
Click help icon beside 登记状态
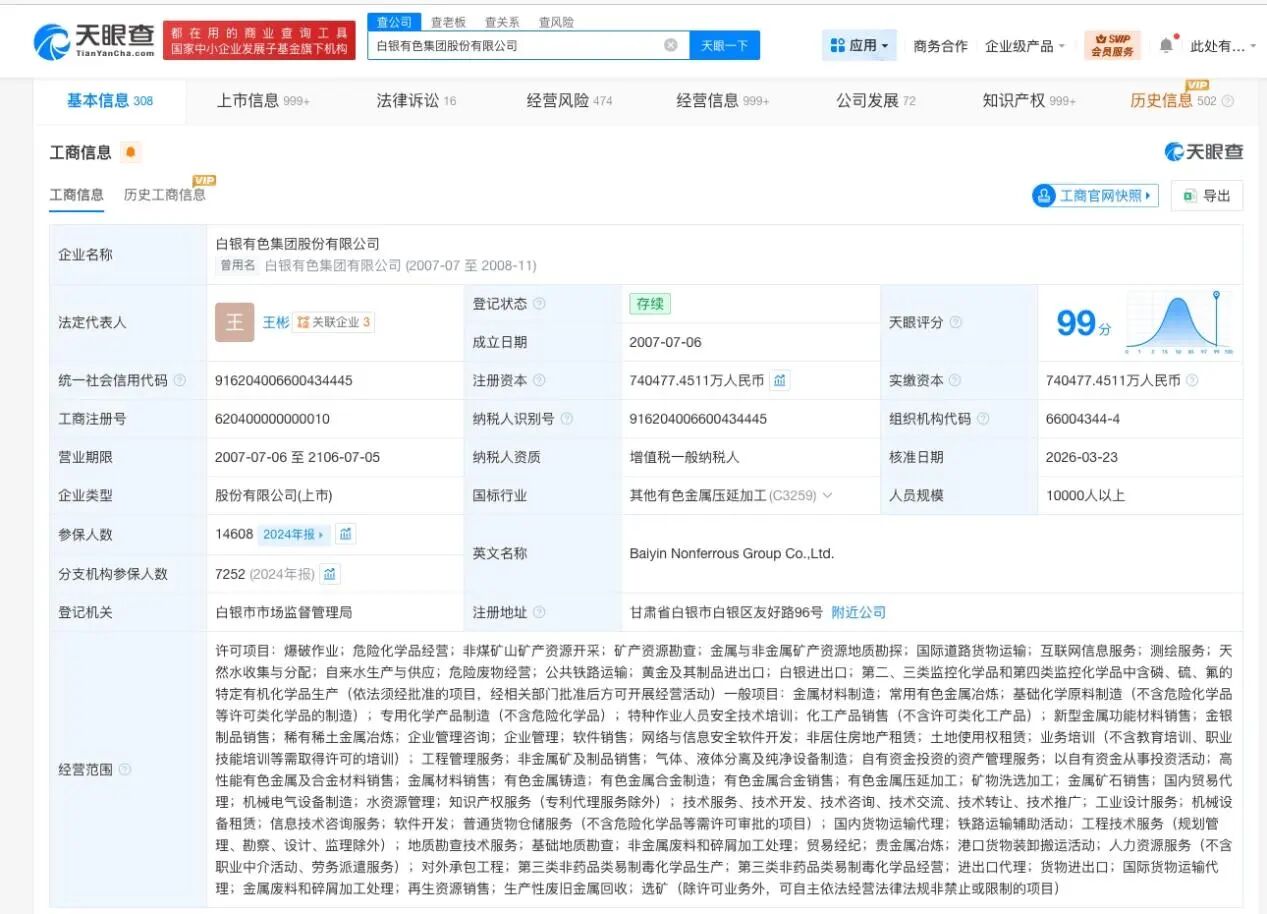coord(539,303)
